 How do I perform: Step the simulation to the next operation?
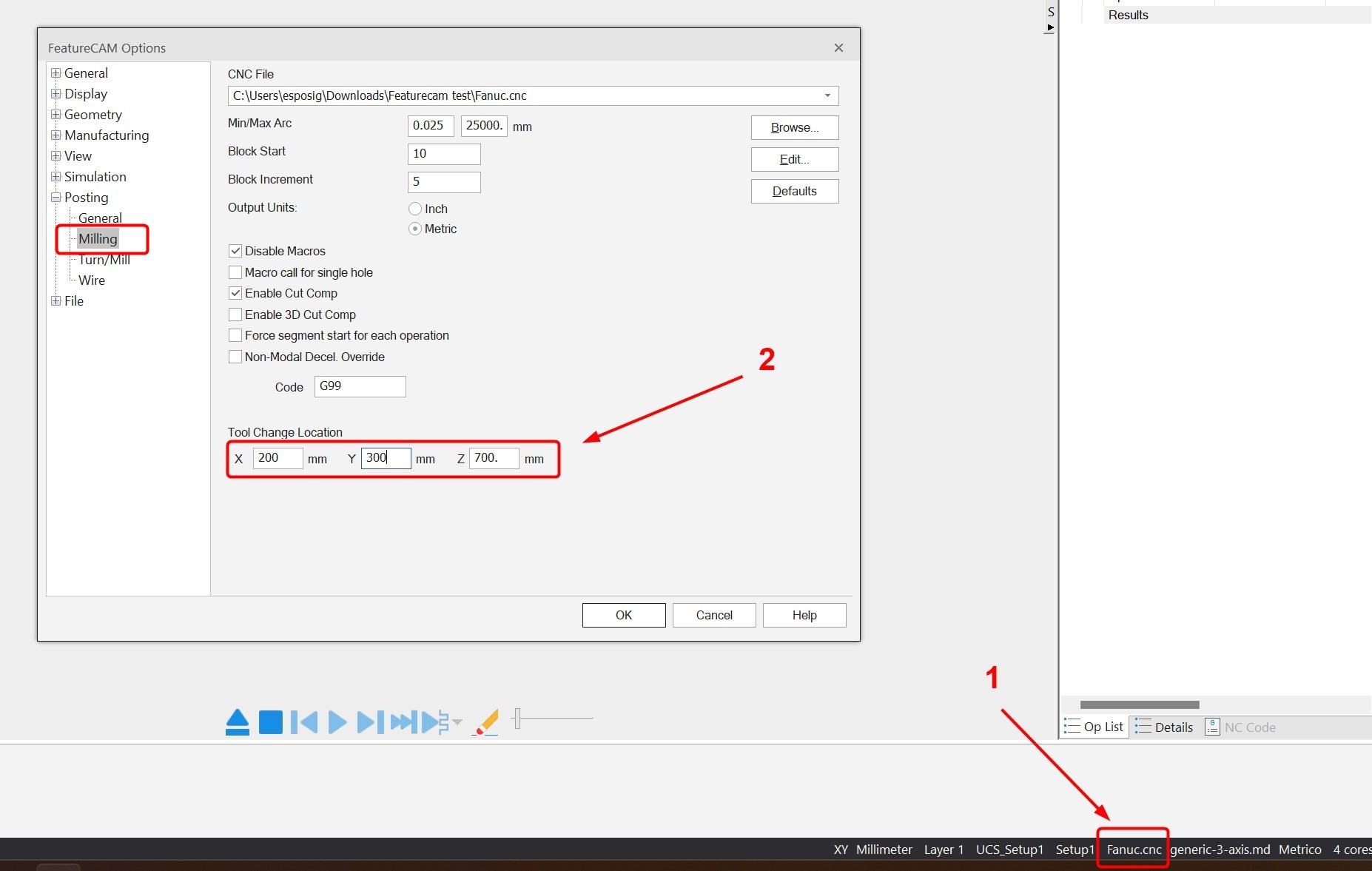point(369,722)
